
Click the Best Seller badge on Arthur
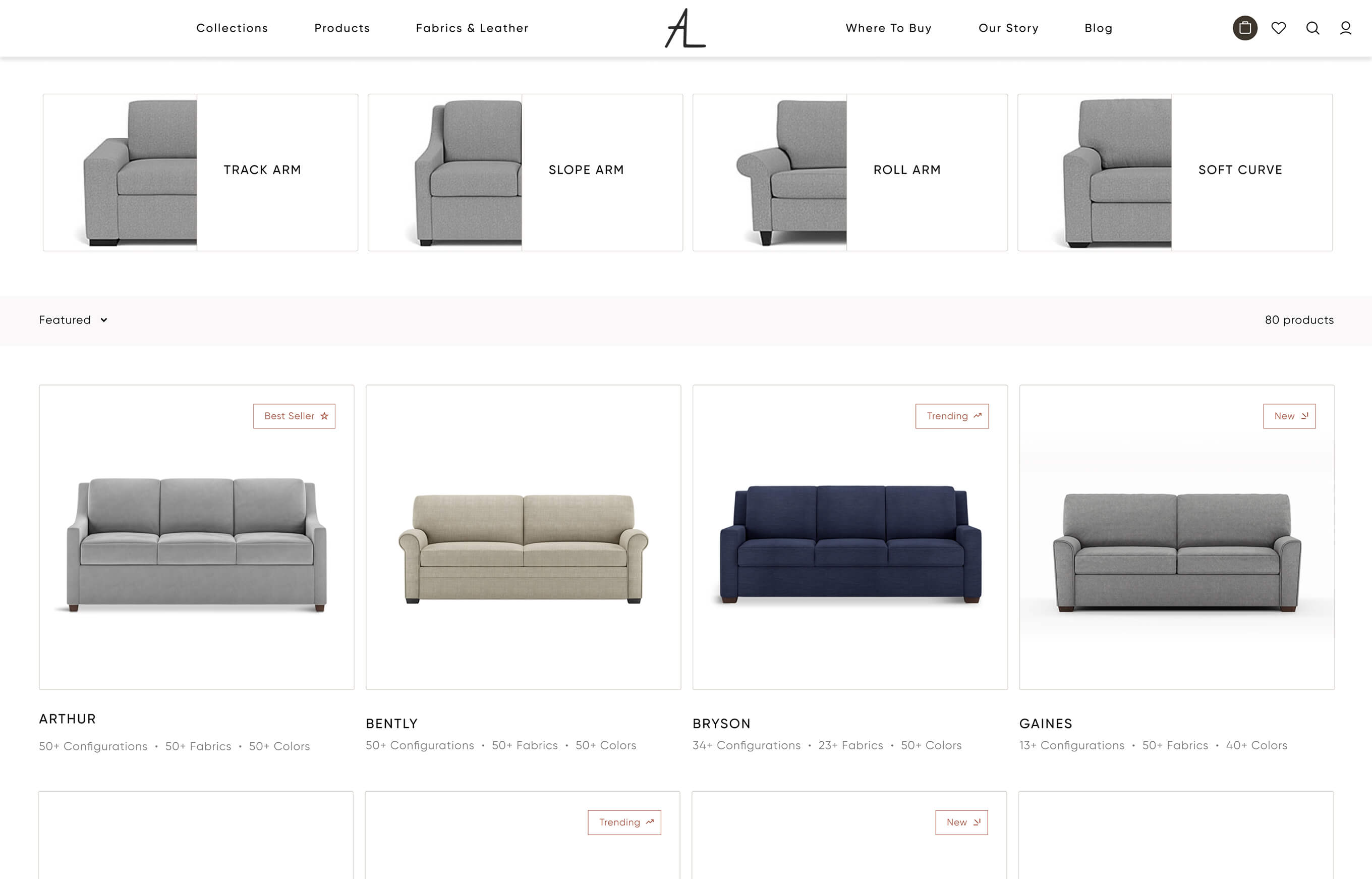tap(295, 416)
